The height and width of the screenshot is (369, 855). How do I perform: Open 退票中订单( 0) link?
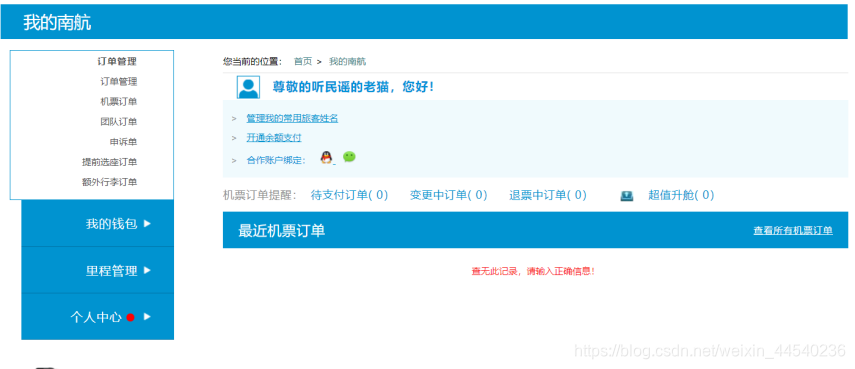pos(548,195)
